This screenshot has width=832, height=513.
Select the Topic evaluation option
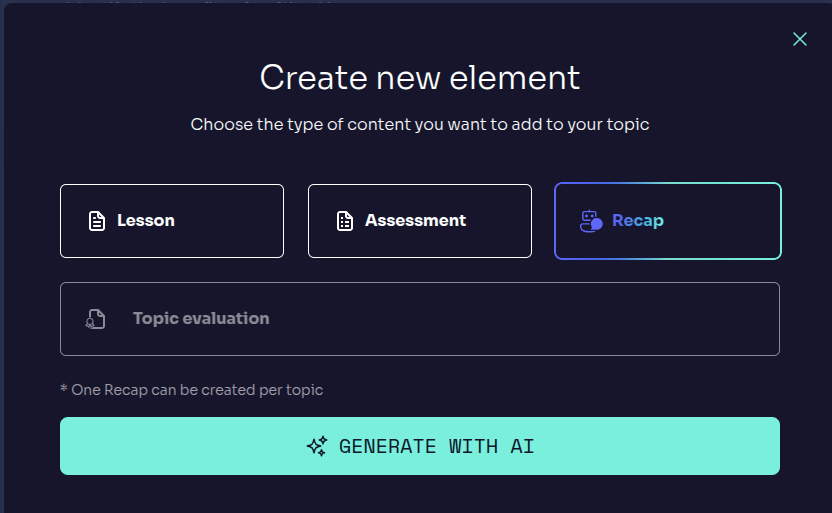click(x=420, y=319)
